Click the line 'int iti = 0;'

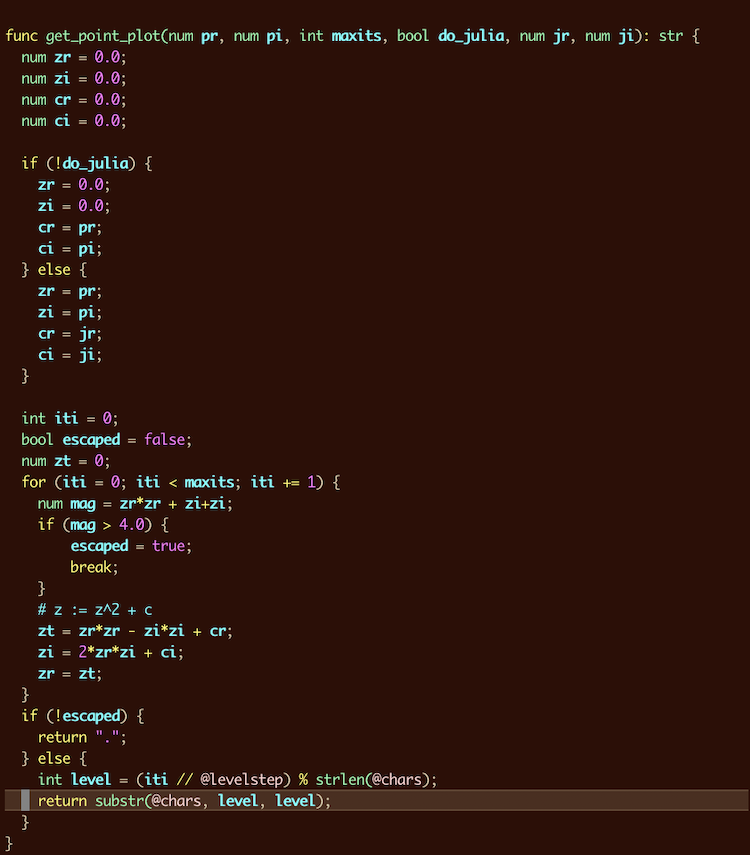coord(70,418)
